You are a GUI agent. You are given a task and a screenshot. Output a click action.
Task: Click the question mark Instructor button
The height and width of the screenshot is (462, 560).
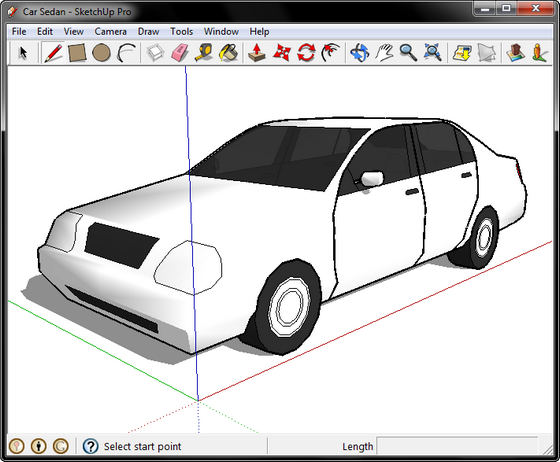coord(90,446)
